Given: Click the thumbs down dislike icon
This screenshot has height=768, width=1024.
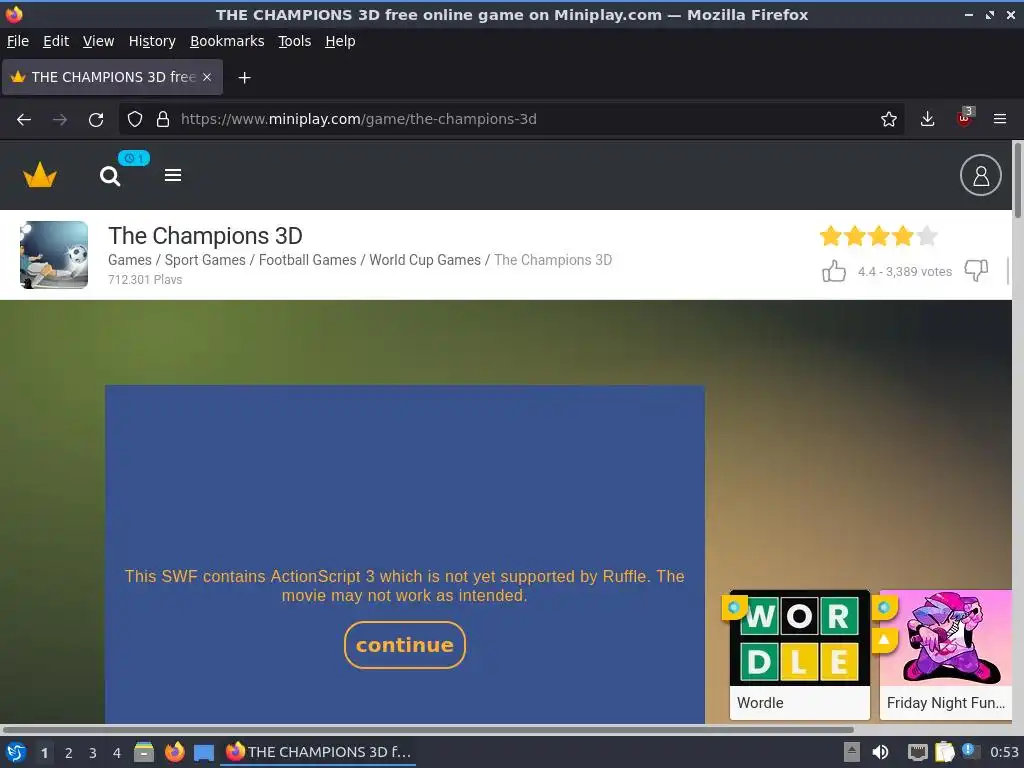Looking at the screenshot, I should [x=976, y=270].
